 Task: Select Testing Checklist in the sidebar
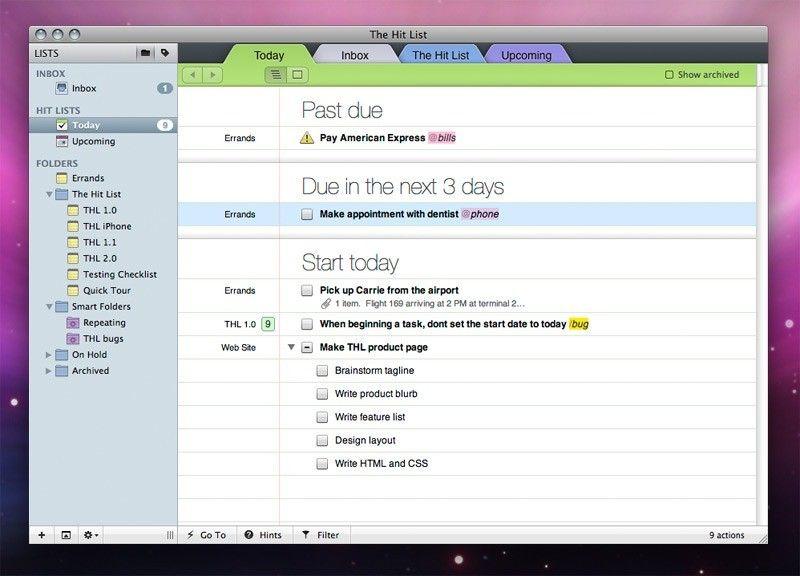click(119, 274)
